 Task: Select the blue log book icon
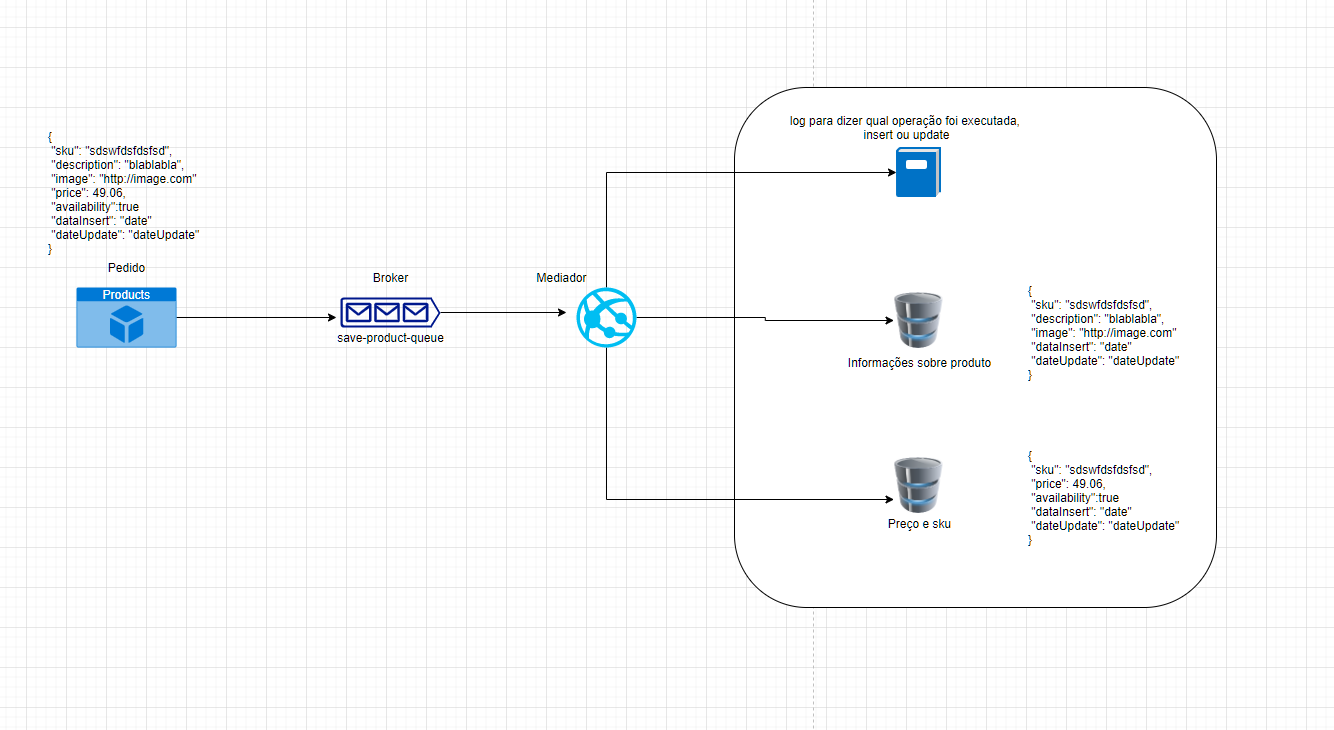click(916, 171)
